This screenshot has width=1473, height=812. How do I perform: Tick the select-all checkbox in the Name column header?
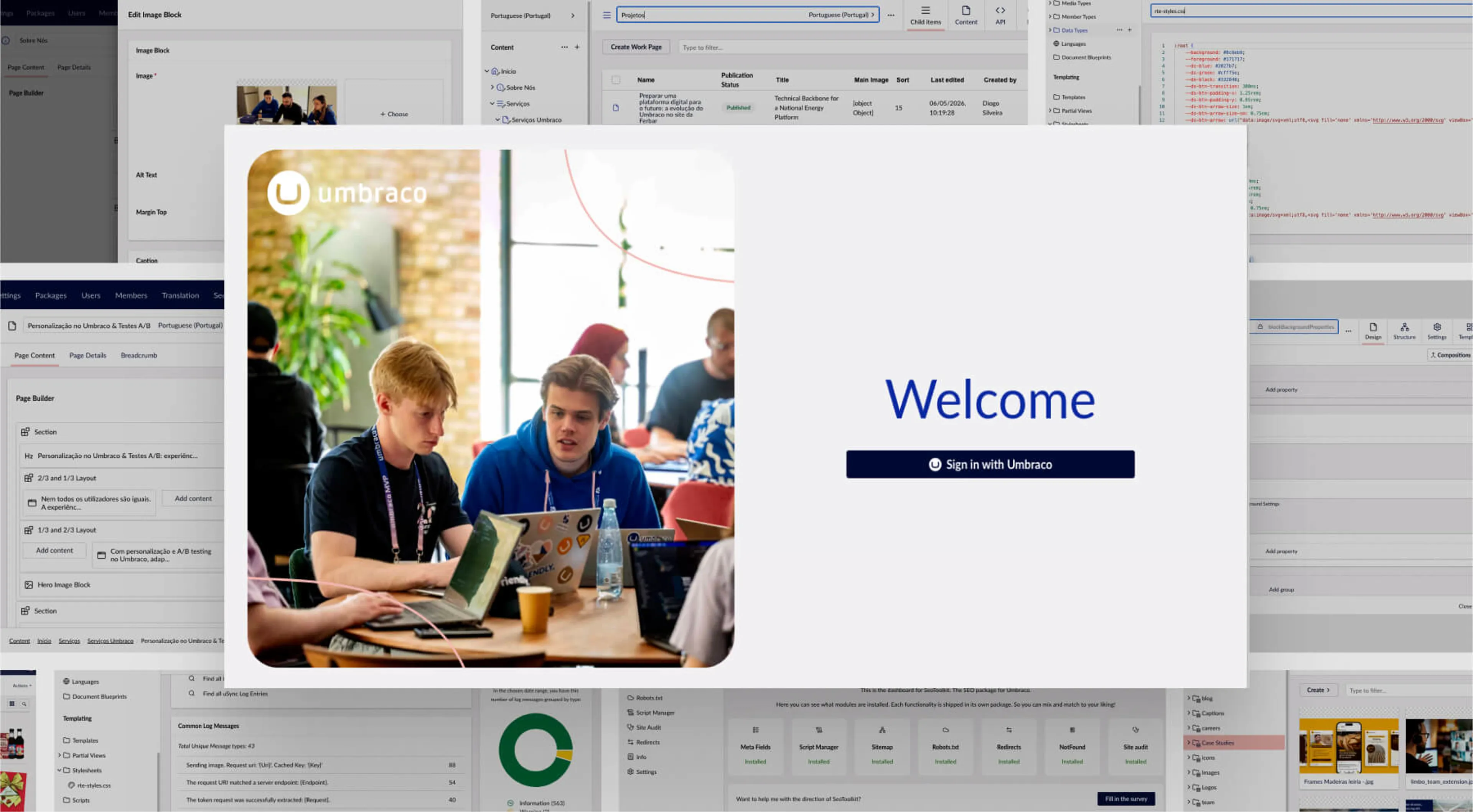616,79
